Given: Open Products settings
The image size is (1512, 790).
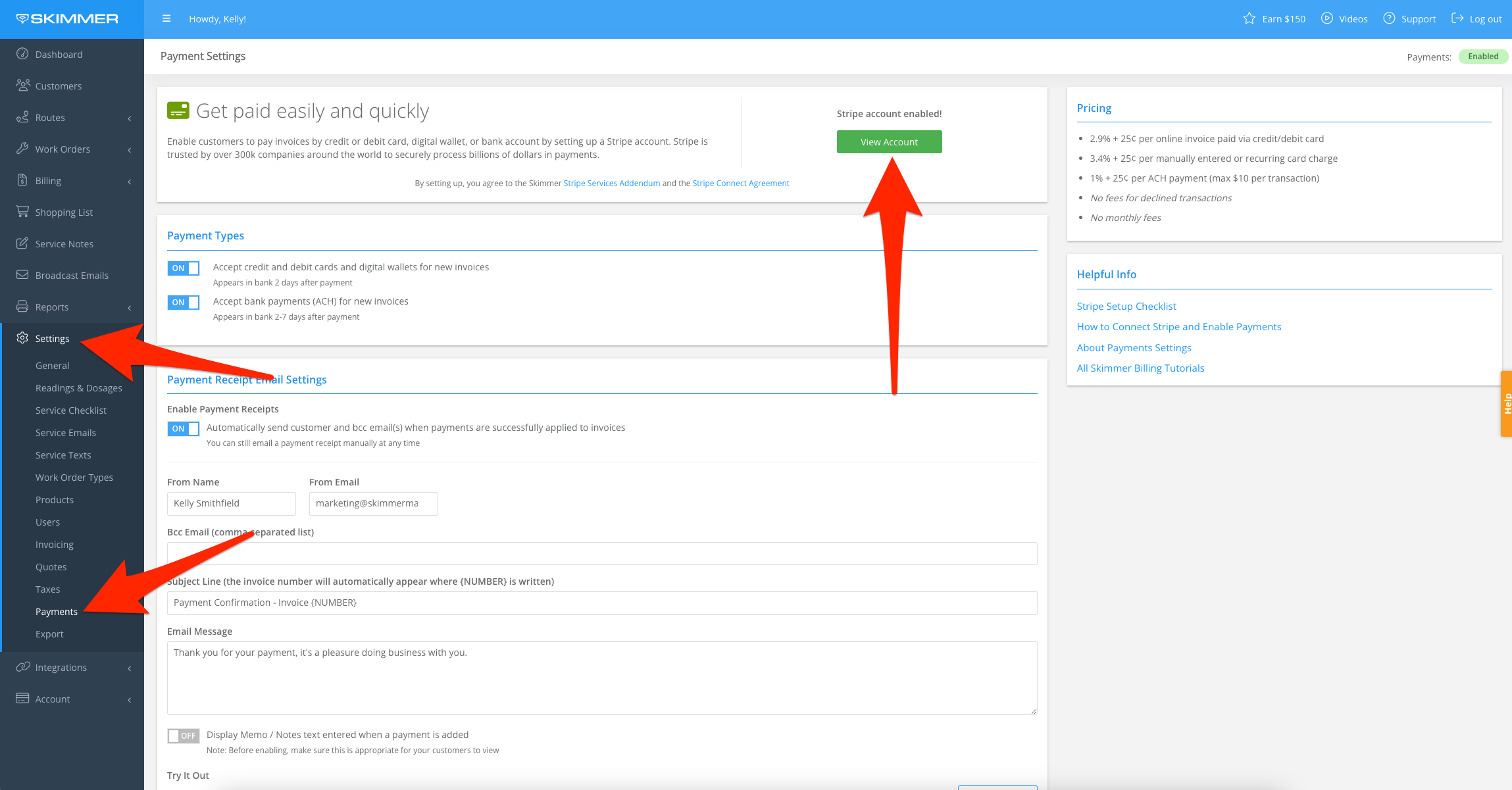Looking at the screenshot, I should tap(55, 500).
